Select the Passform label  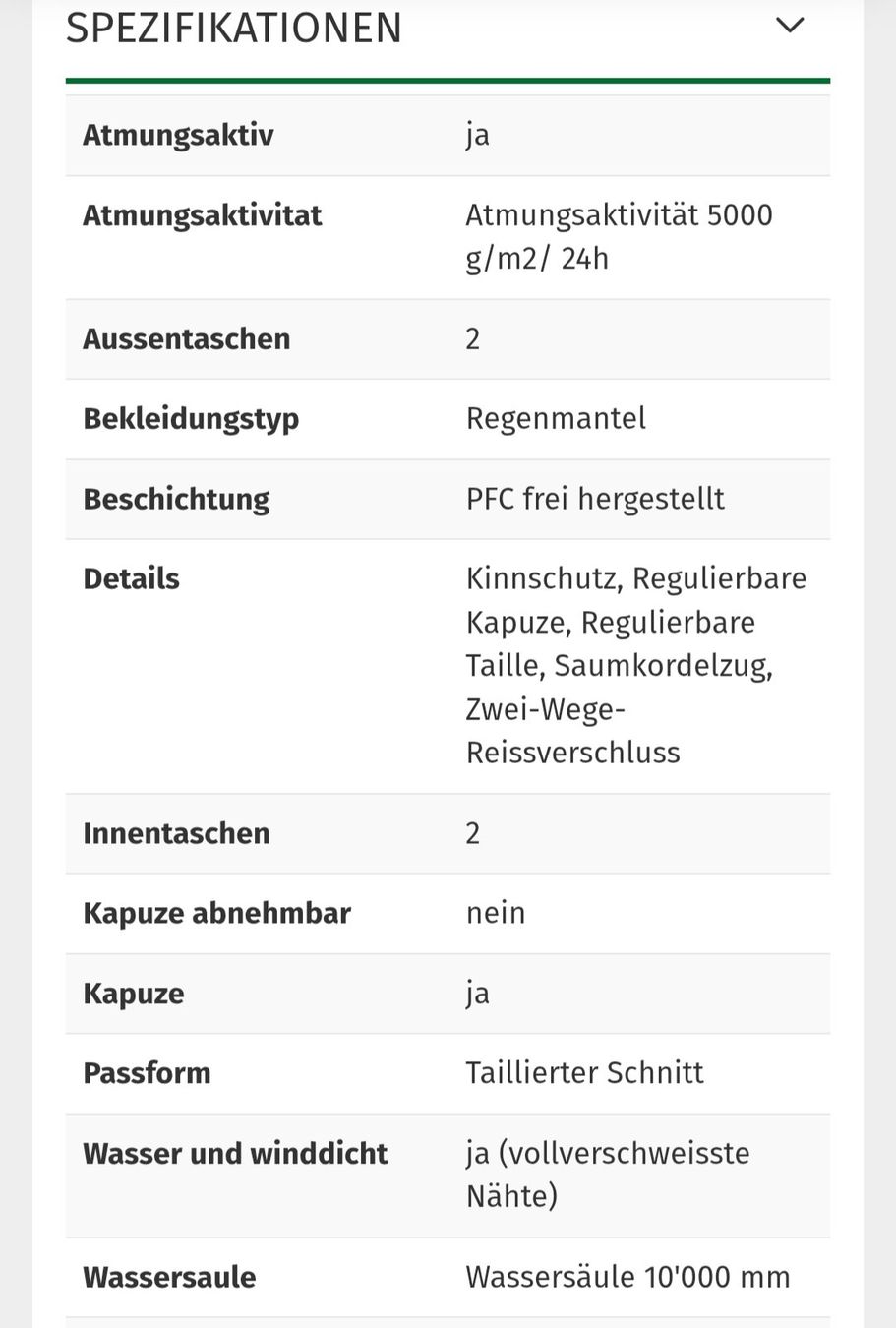147,1072
